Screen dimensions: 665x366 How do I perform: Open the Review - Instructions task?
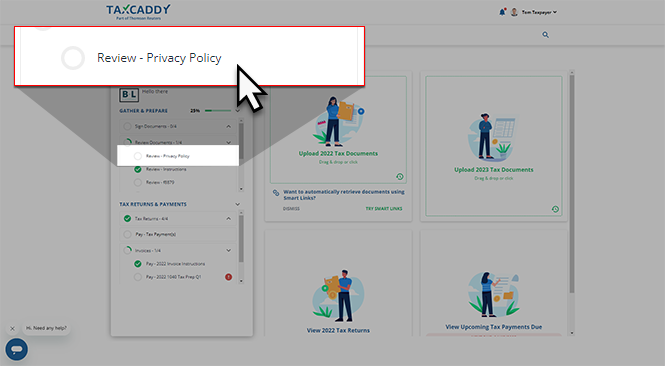click(x=166, y=169)
